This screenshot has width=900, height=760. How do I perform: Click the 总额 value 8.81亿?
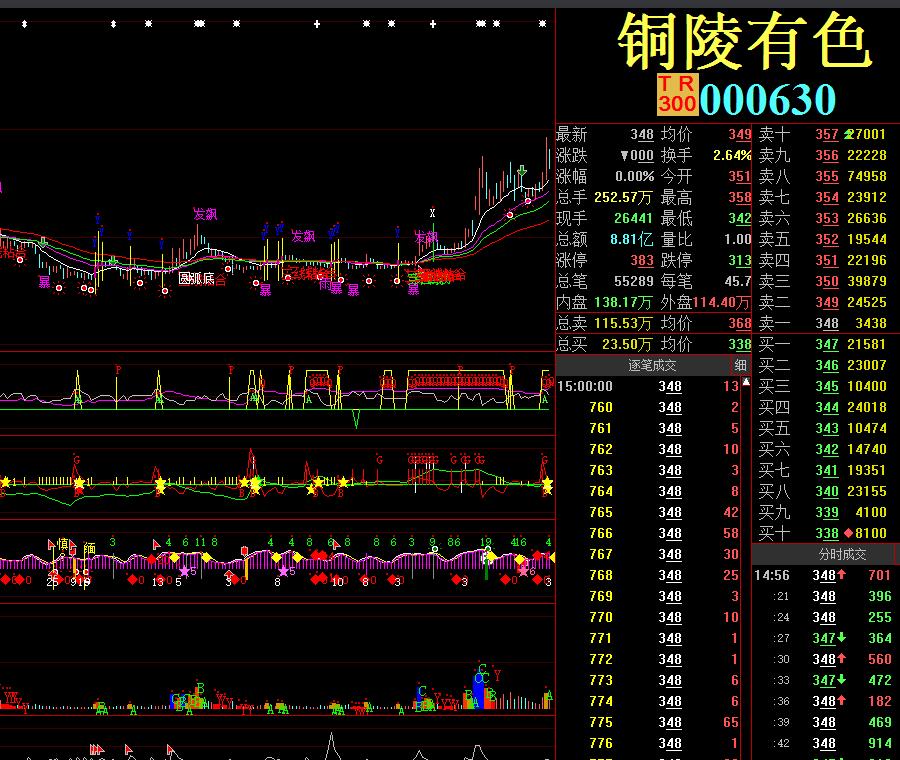coord(631,239)
